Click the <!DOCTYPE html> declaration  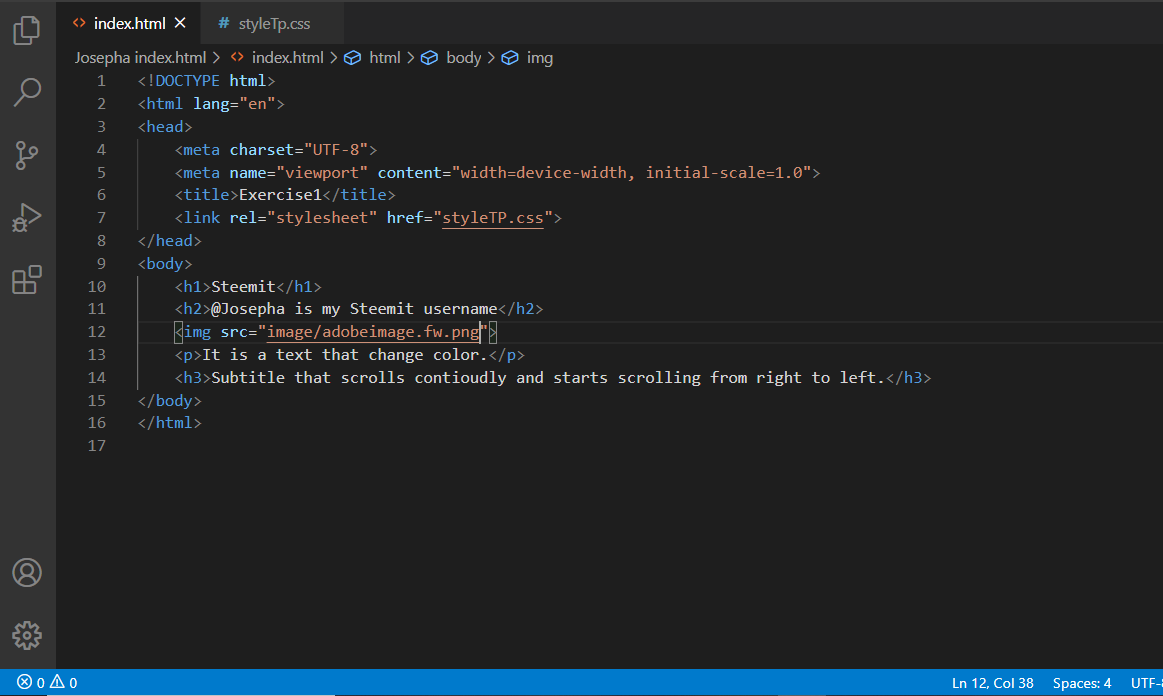(x=206, y=81)
